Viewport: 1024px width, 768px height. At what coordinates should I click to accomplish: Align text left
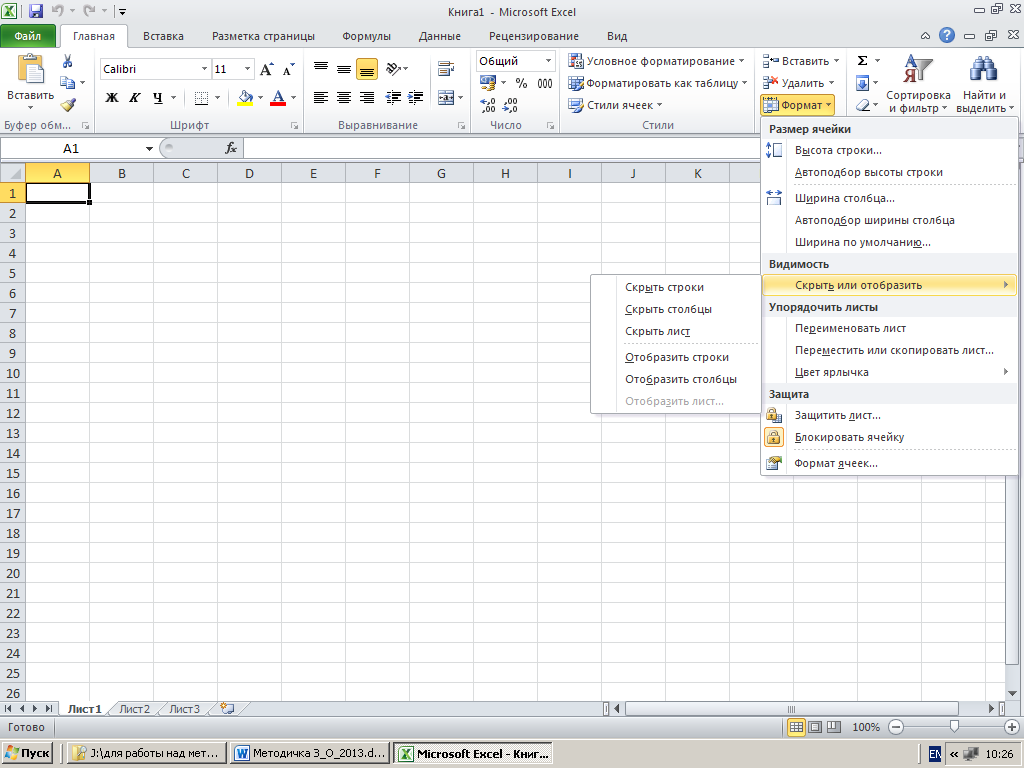[320, 98]
